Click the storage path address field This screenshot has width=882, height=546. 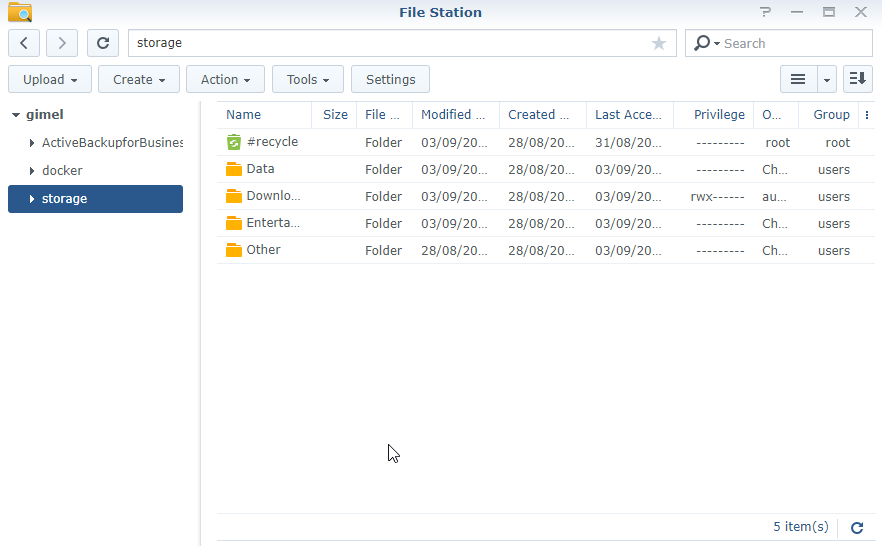coord(390,43)
